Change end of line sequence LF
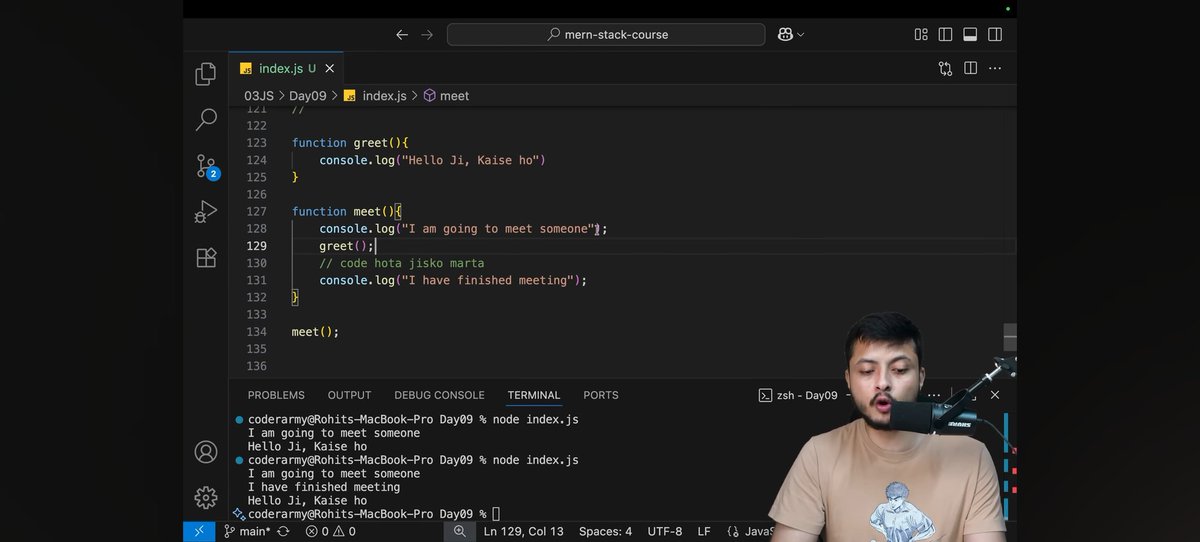1200x542 pixels. (x=704, y=531)
